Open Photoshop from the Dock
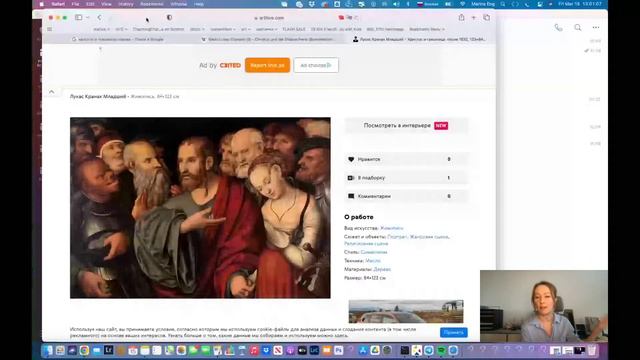Image resolution: width=640 pixels, height=360 pixels. (338, 350)
